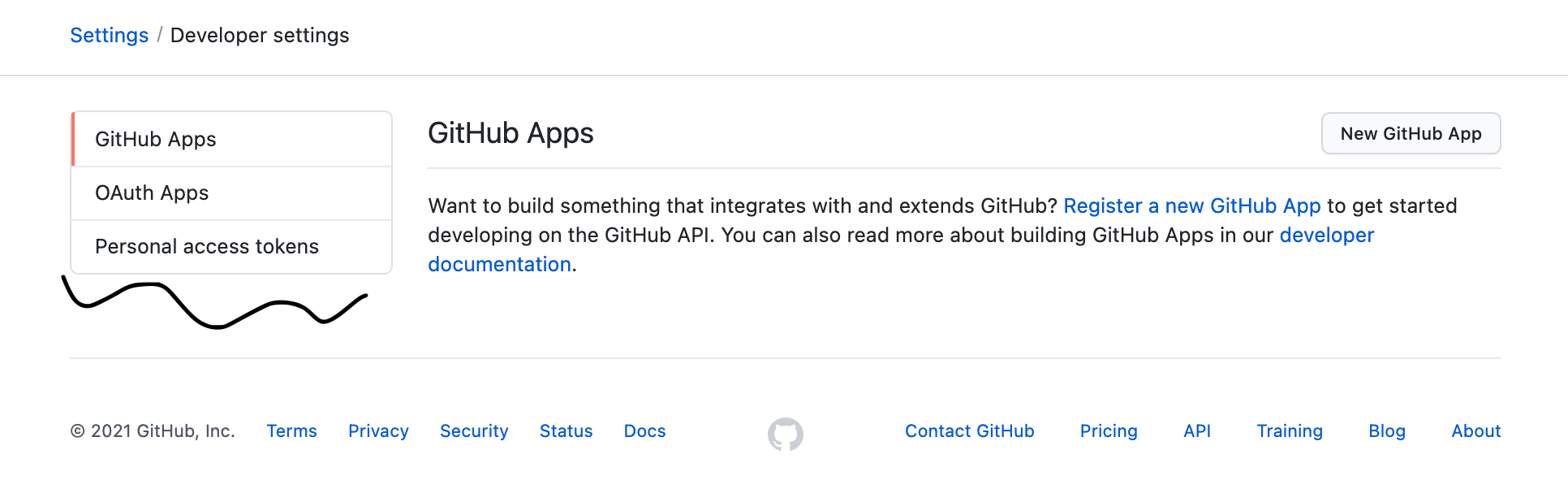Check GitHub Status in the footer
Screen dimensions: 1568x489
click(566, 431)
